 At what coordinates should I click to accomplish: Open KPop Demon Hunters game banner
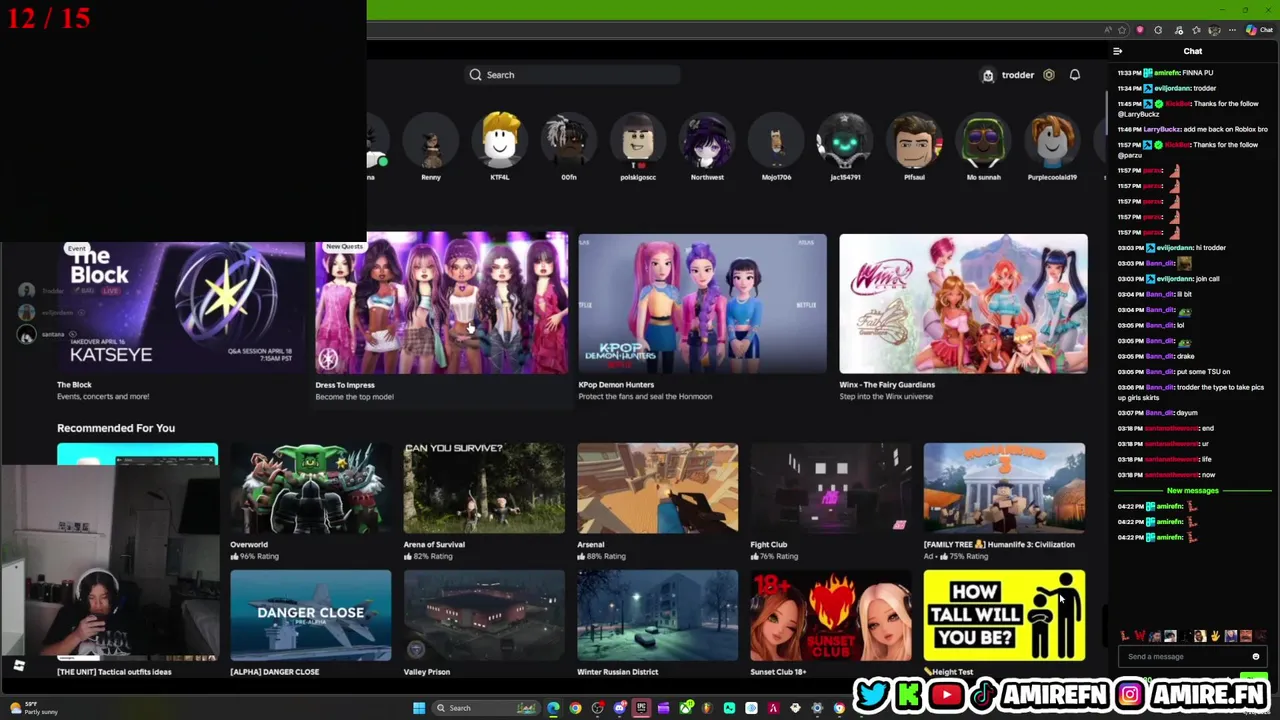coord(702,304)
